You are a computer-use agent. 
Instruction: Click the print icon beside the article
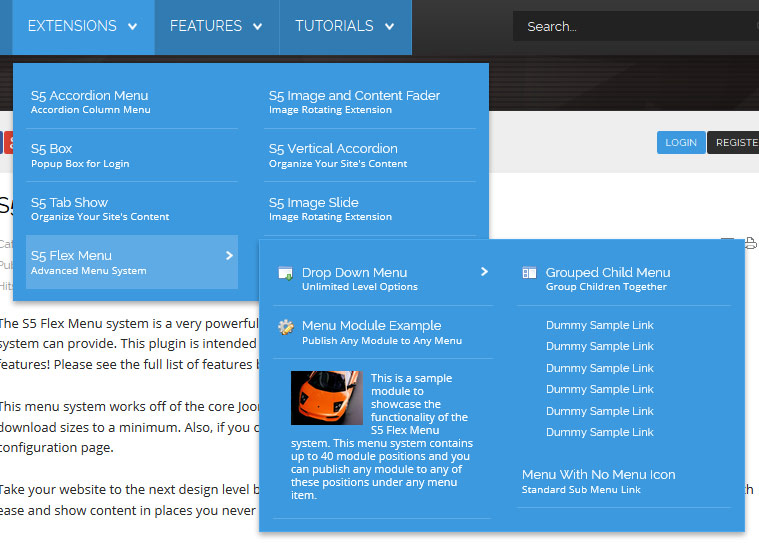(750, 242)
